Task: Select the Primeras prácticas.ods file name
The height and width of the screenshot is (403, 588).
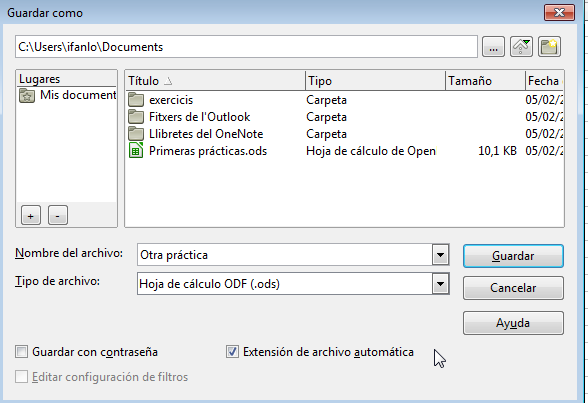Action: pos(208,151)
